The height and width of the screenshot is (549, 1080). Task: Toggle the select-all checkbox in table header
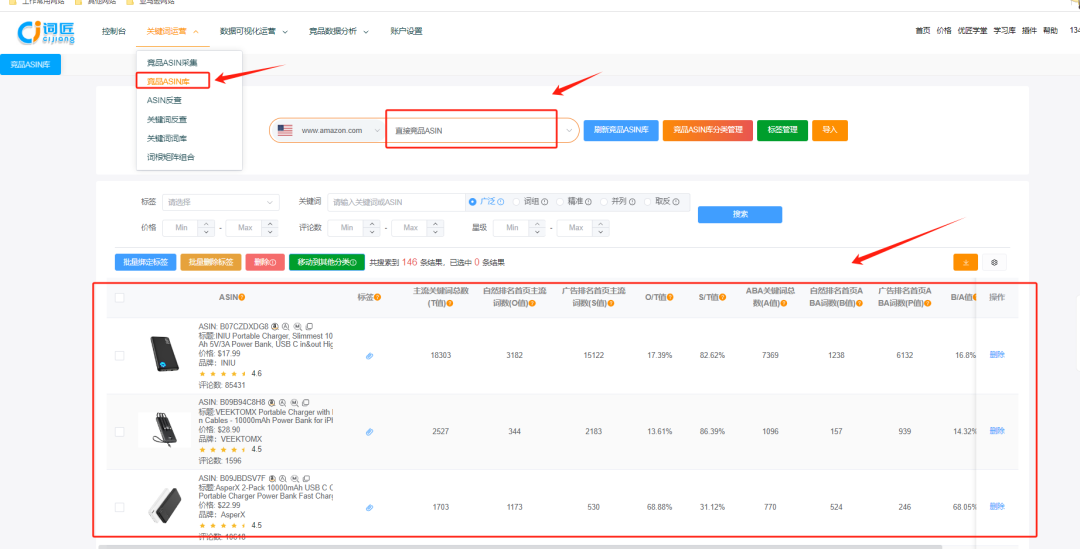(x=120, y=297)
